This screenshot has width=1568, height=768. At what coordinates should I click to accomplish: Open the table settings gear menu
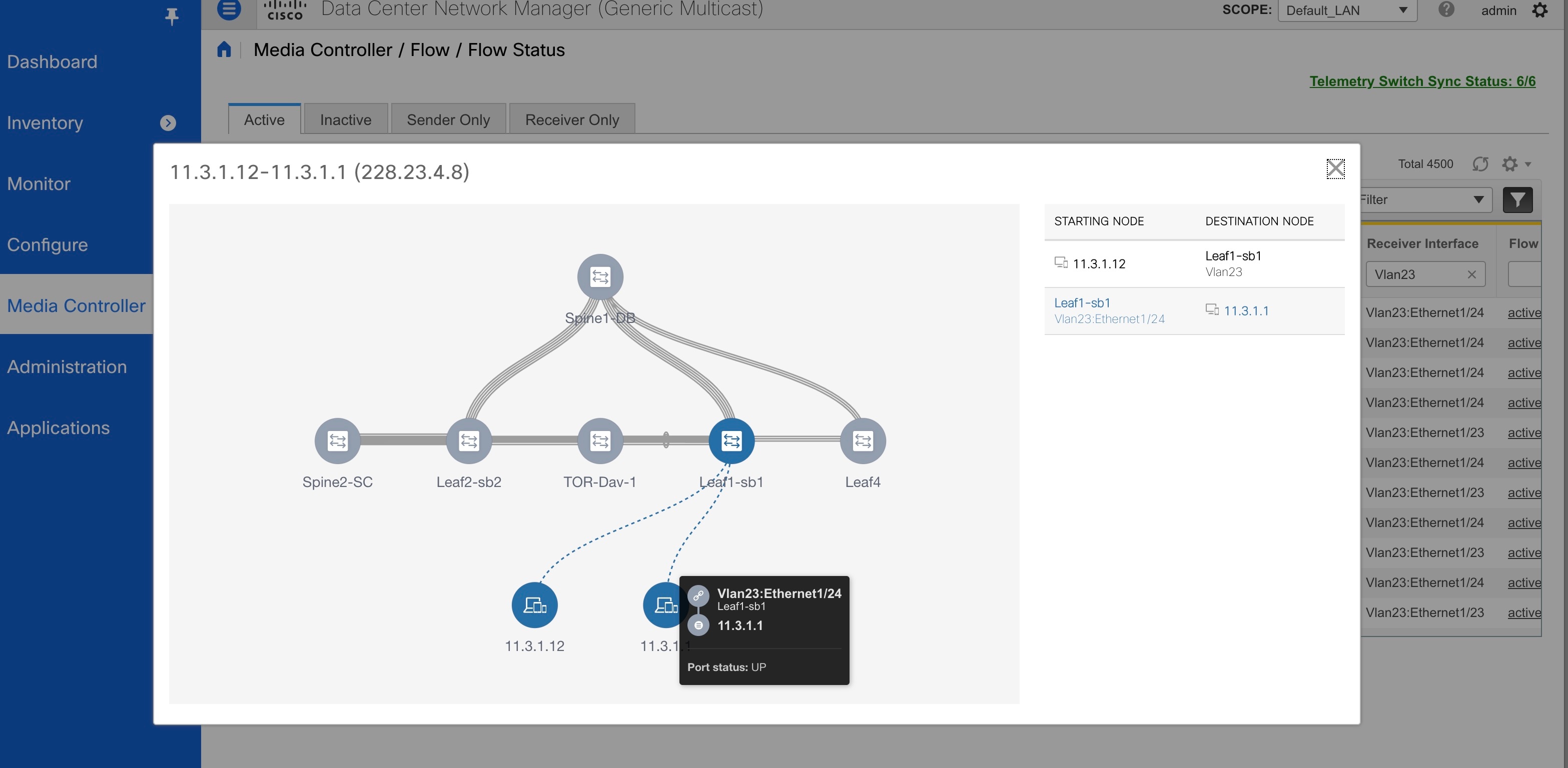coord(1515,163)
